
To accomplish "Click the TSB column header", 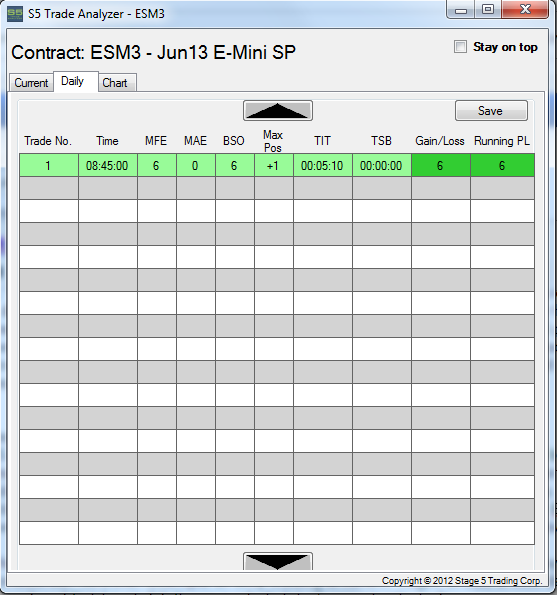I will tap(381, 141).
